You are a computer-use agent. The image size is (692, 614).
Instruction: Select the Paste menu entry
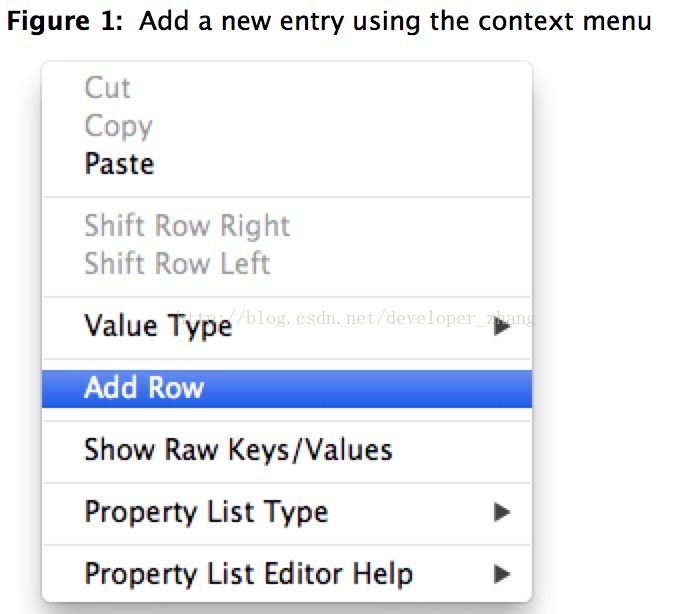click(x=287, y=164)
